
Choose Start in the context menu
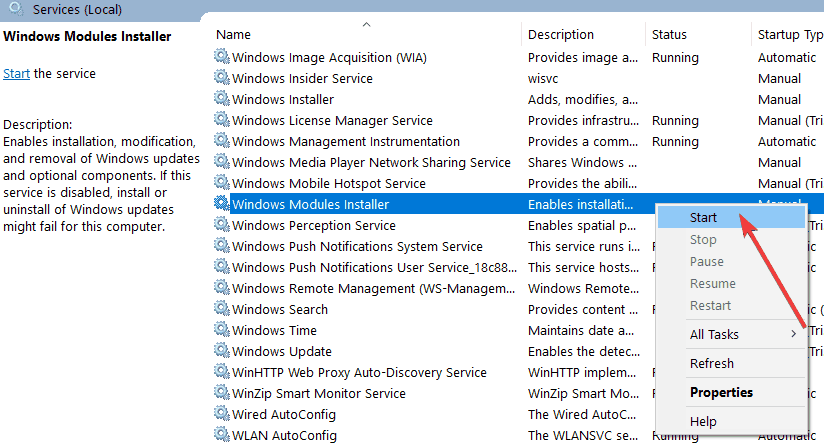[x=731, y=217]
